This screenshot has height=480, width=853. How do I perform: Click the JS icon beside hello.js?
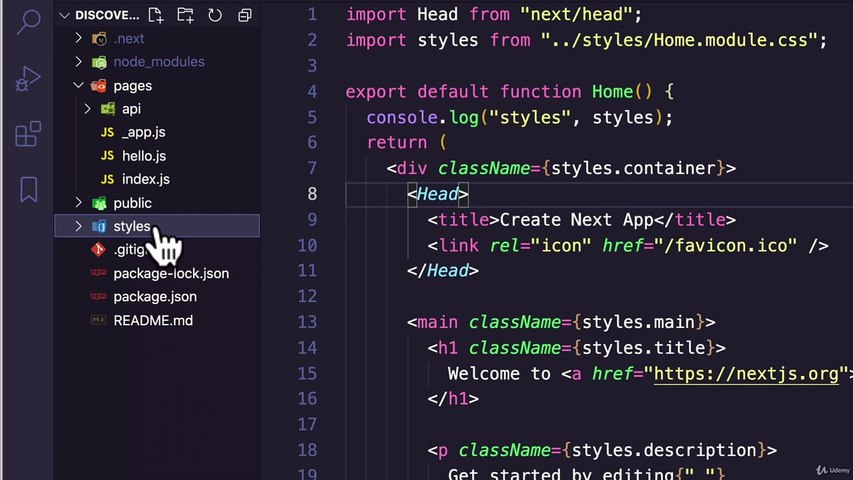107,156
